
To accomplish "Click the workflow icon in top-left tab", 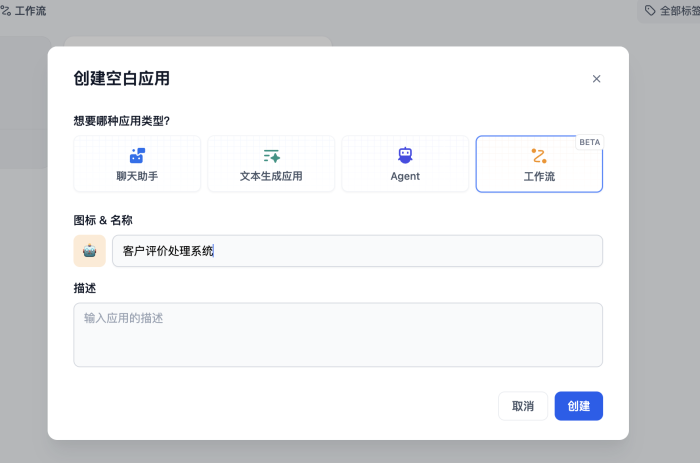I will (6, 11).
